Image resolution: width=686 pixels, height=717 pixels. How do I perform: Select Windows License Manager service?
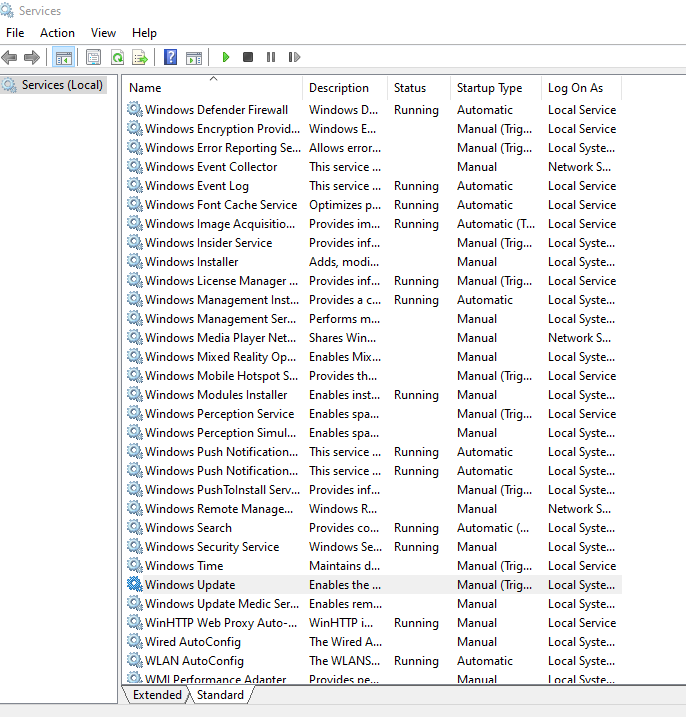[x=374, y=281]
